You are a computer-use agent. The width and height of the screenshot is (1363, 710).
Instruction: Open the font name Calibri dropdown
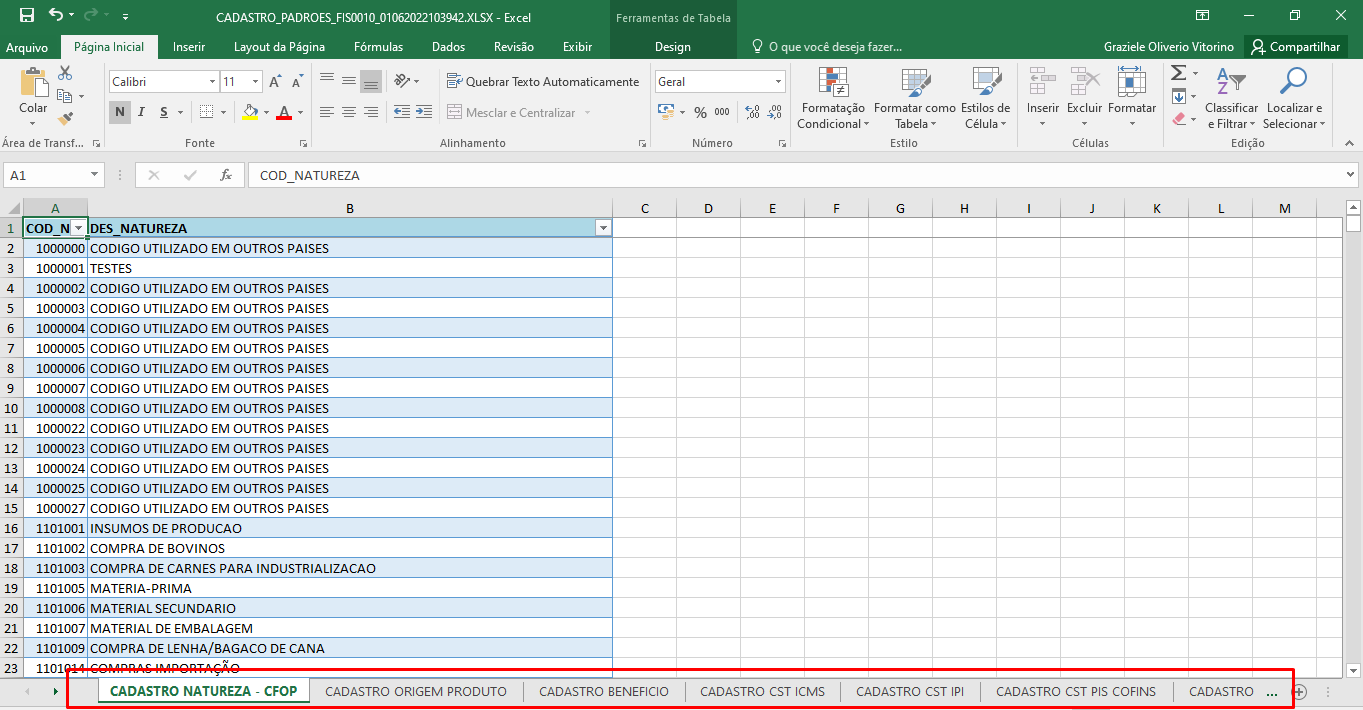pos(212,82)
